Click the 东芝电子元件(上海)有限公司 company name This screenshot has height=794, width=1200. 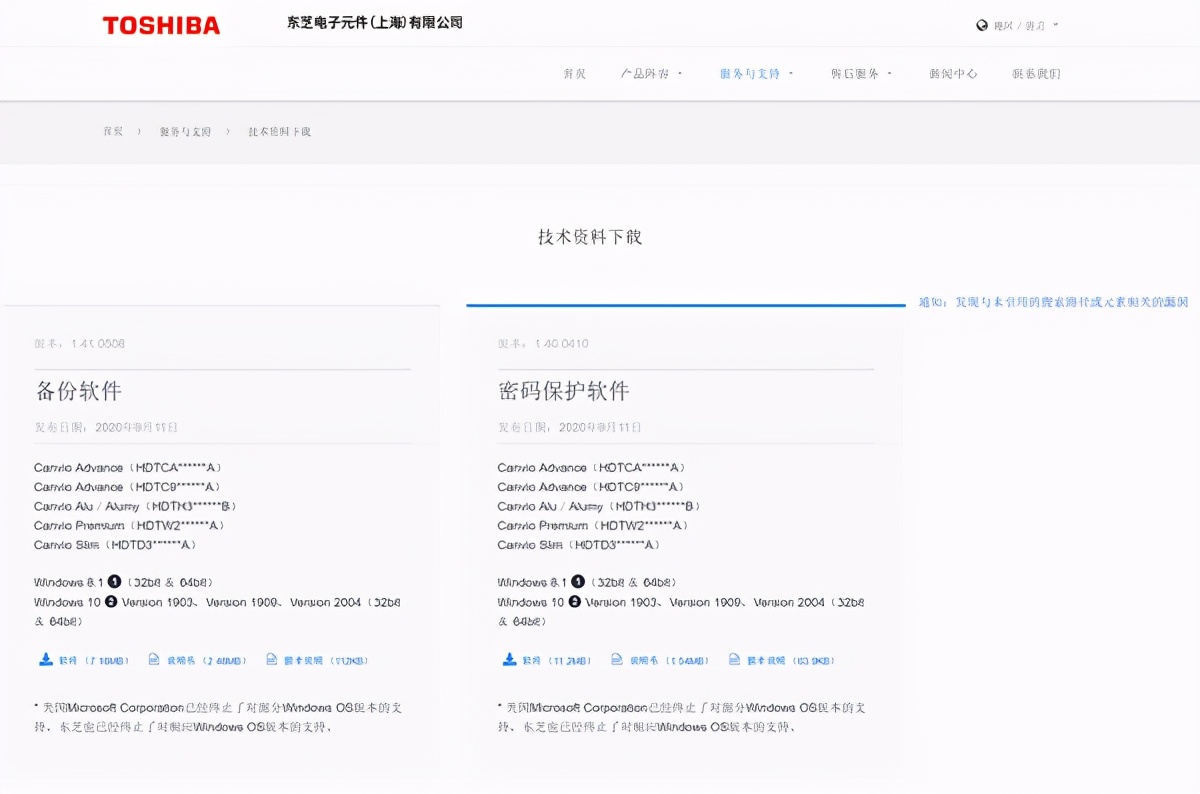(375, 22)
